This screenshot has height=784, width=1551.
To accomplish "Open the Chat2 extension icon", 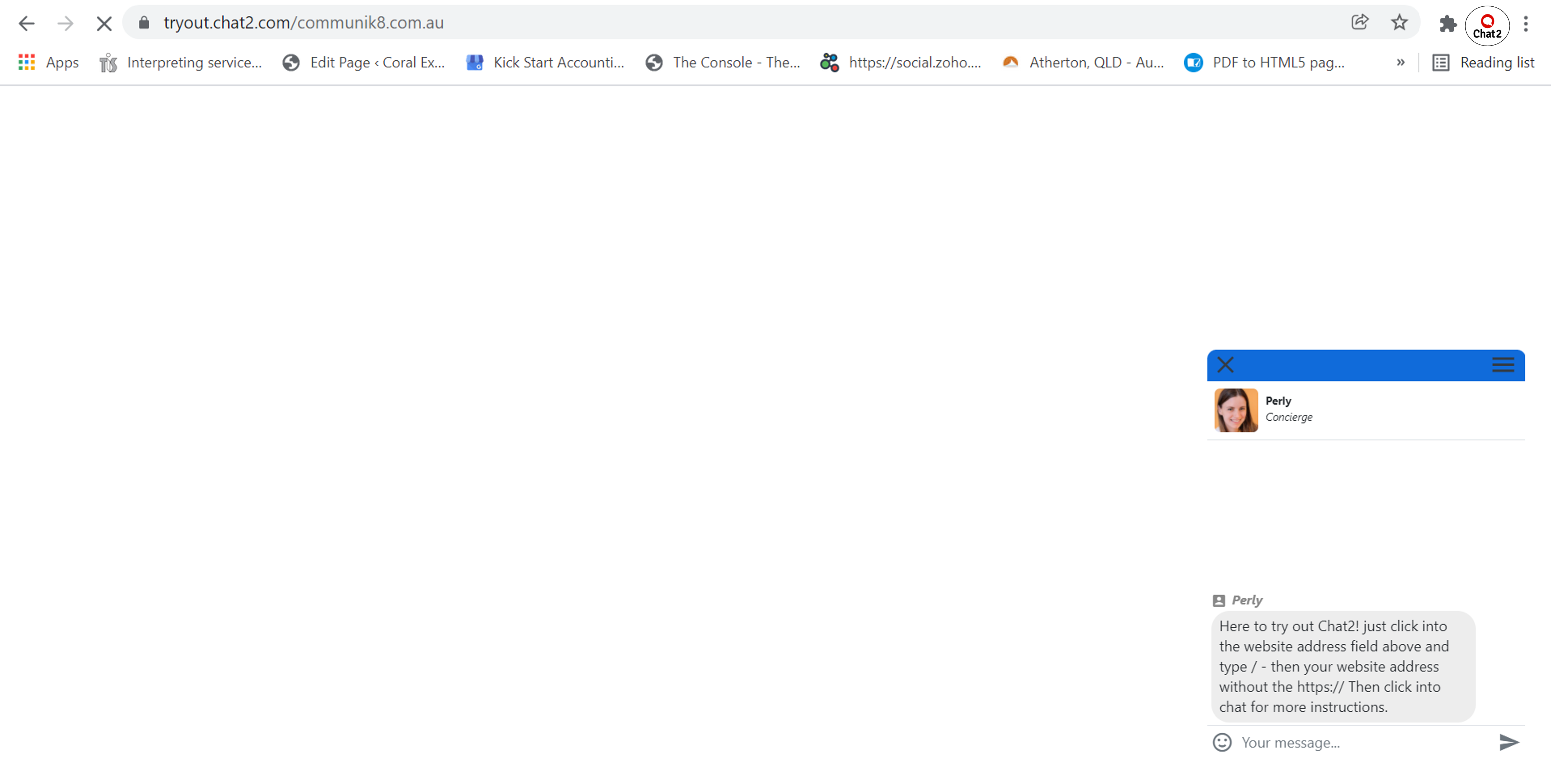I will [1487, 26].
